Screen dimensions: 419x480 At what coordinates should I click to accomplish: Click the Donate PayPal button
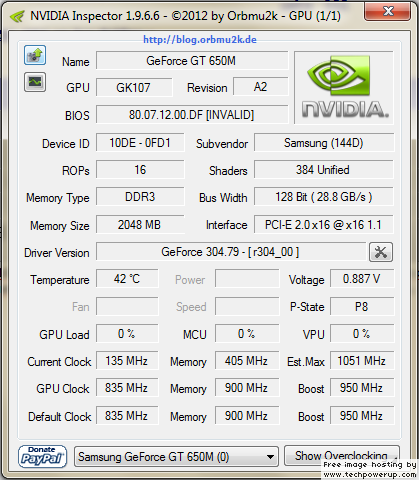[42, 456]
